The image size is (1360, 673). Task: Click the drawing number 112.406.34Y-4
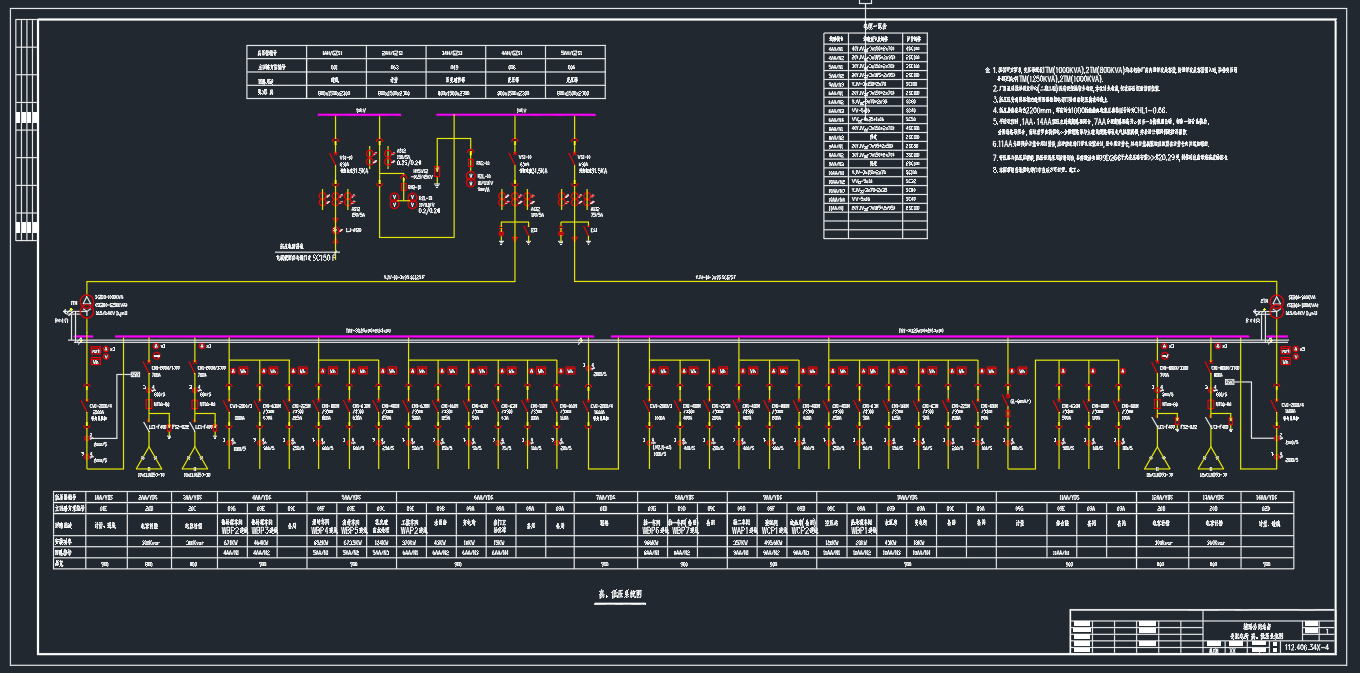(1307, 647)
